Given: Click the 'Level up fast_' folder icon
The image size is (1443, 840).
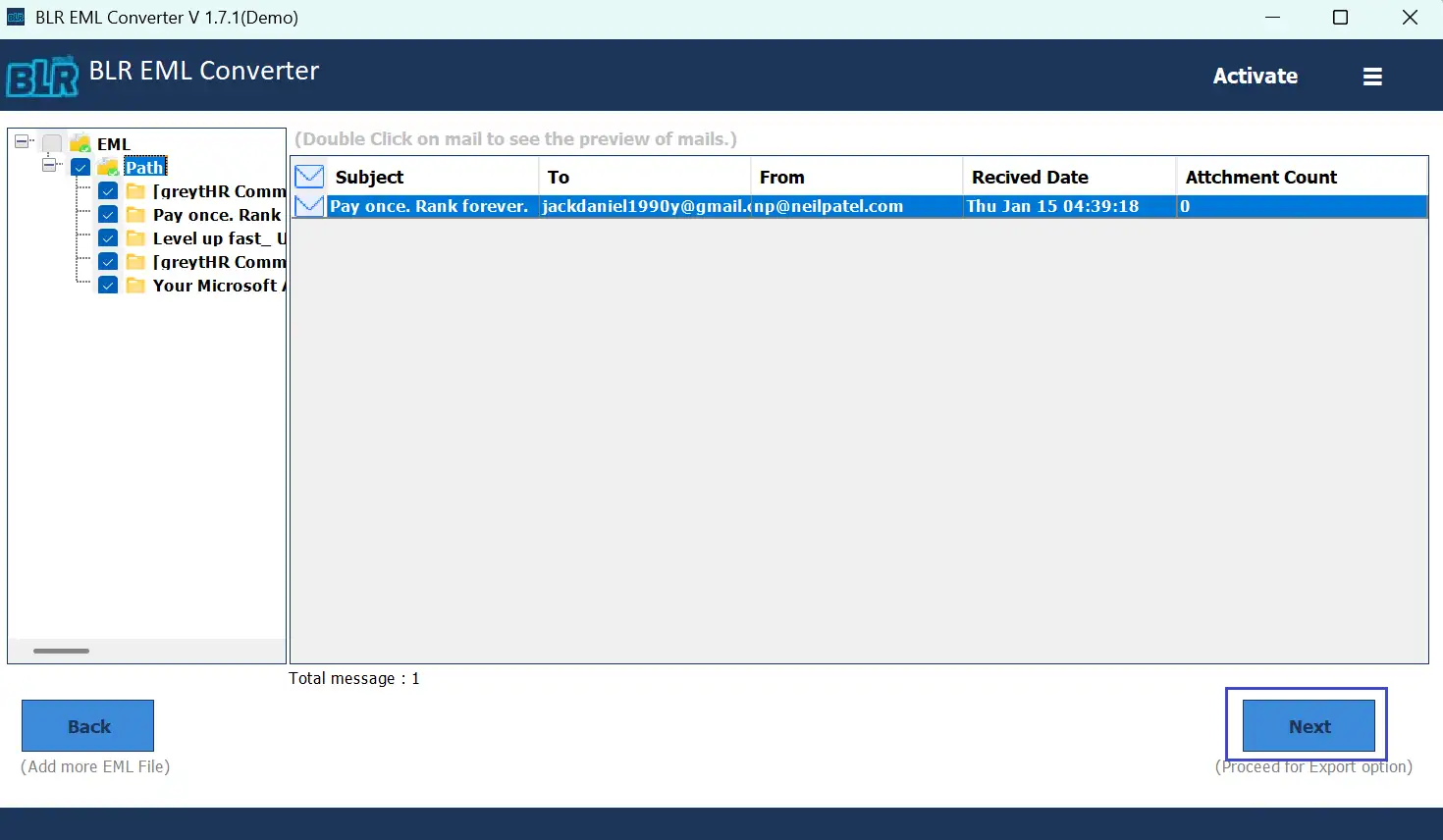Looking at the screenshot, I should pos(135,238).
